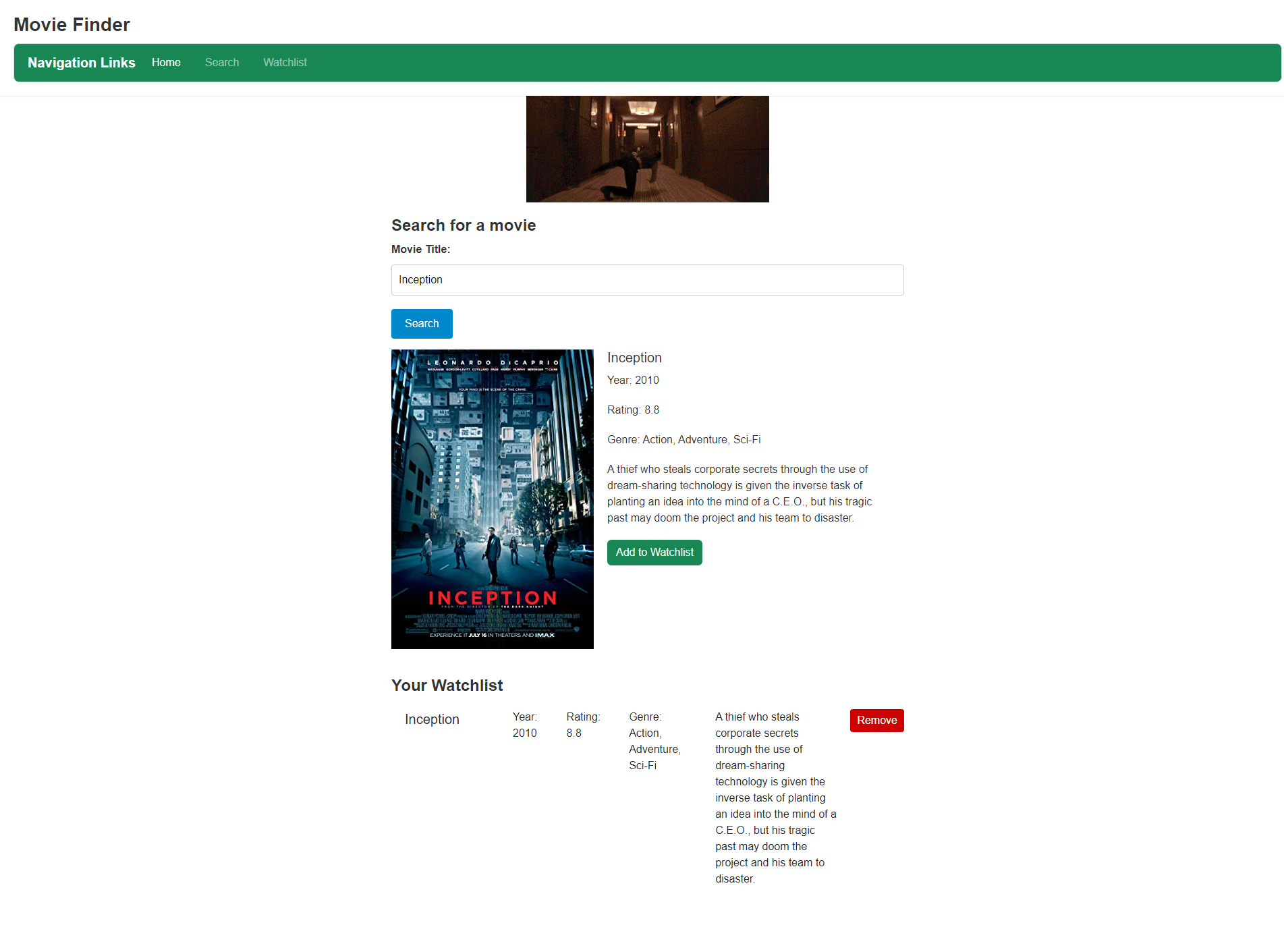The image size is (1284, 952).
Task: Click the Navigation Links label
Action: [81, 63]
